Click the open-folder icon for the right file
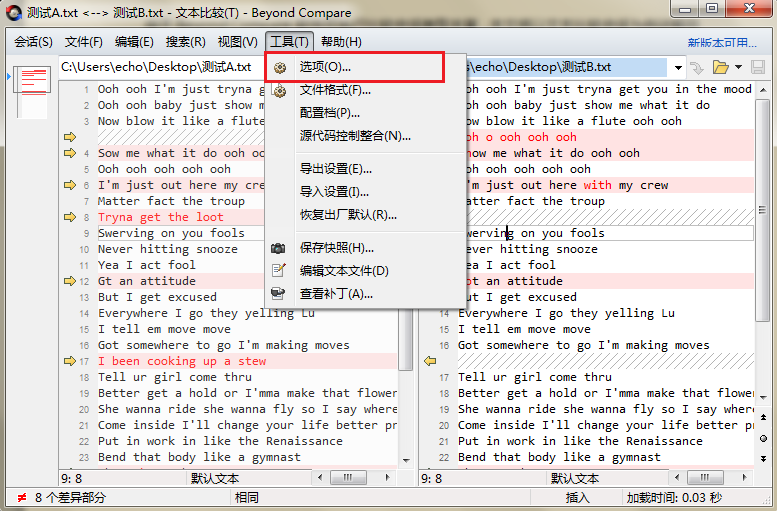777x511 pixels. pyautogui.click(x=720, y=67)
